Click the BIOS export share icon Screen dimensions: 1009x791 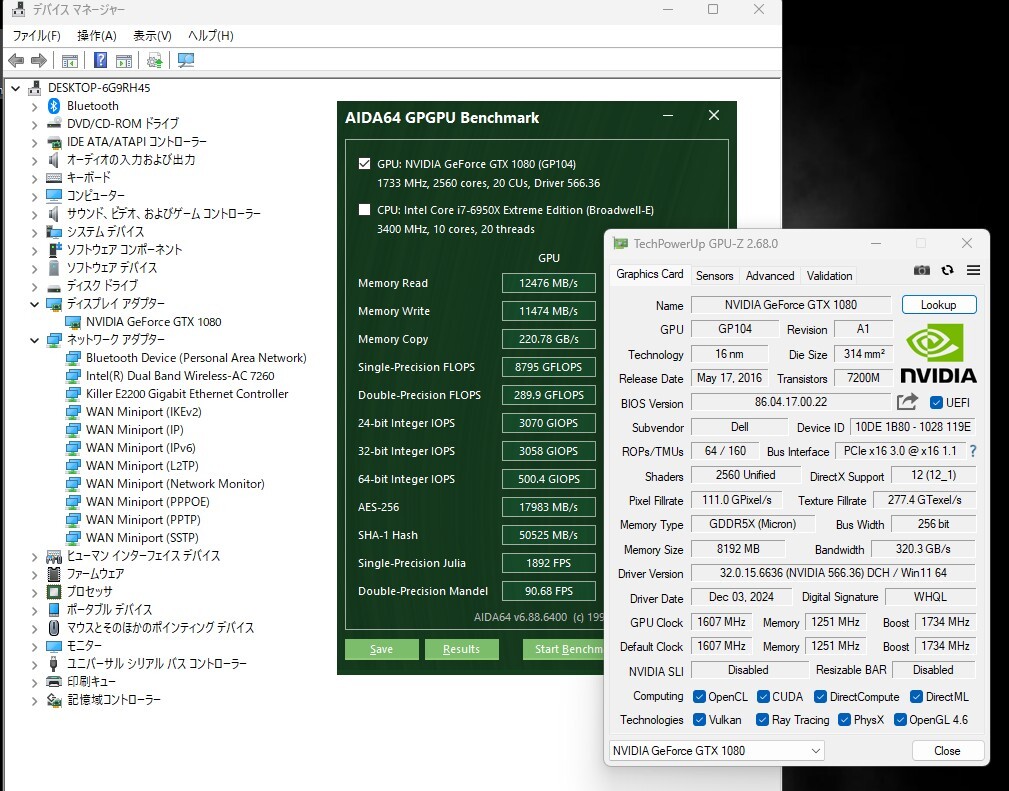pyautogui.click(x=907, y=402)
